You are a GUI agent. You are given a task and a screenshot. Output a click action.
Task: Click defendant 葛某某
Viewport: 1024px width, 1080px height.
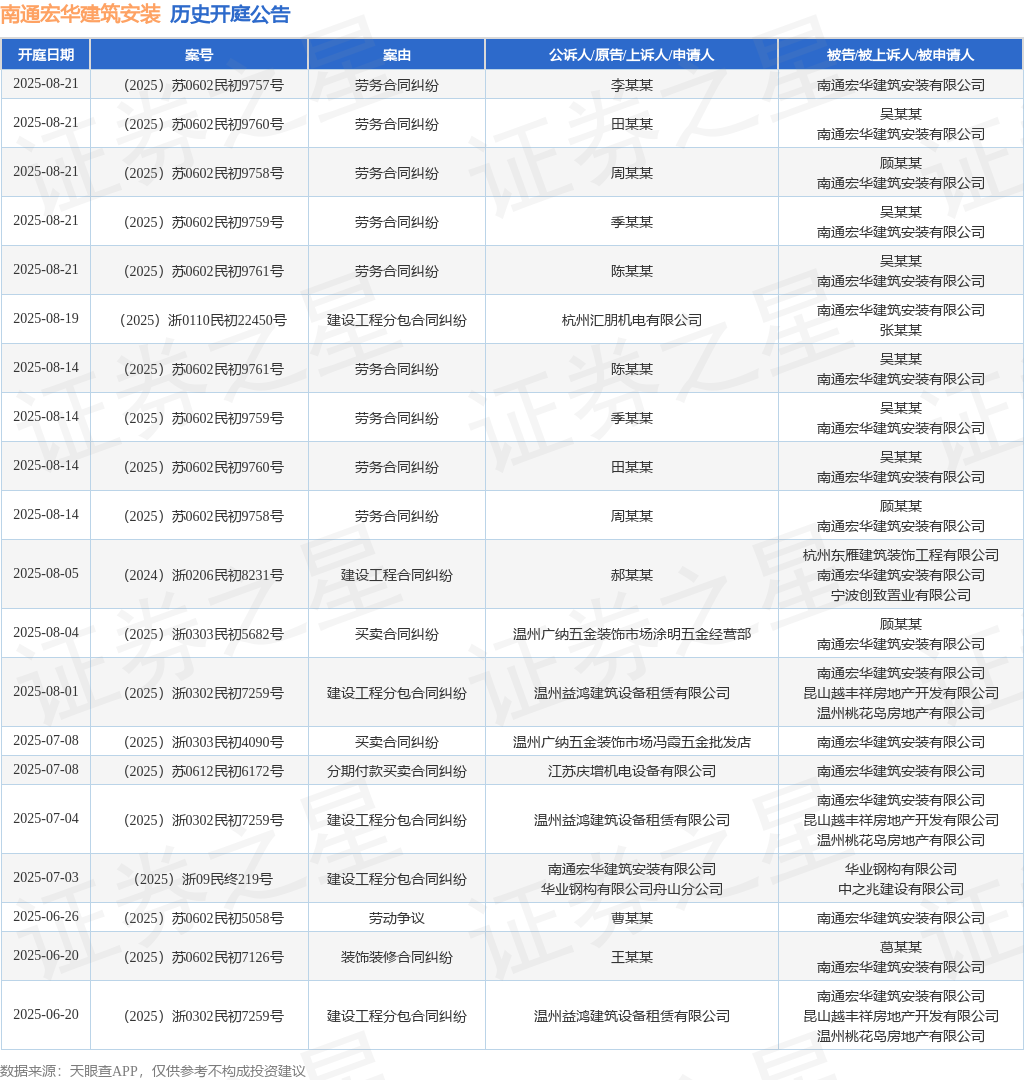point(900,948)
